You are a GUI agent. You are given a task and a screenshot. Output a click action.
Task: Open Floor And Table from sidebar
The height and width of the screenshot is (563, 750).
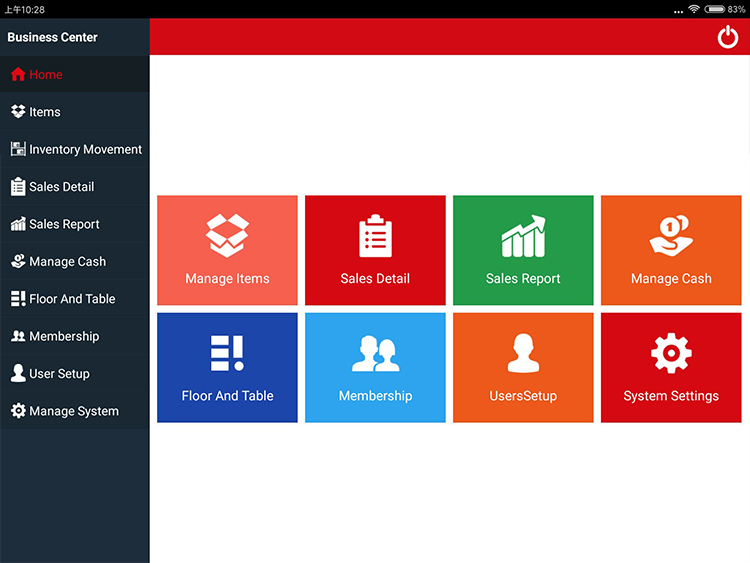pos(71,299)
